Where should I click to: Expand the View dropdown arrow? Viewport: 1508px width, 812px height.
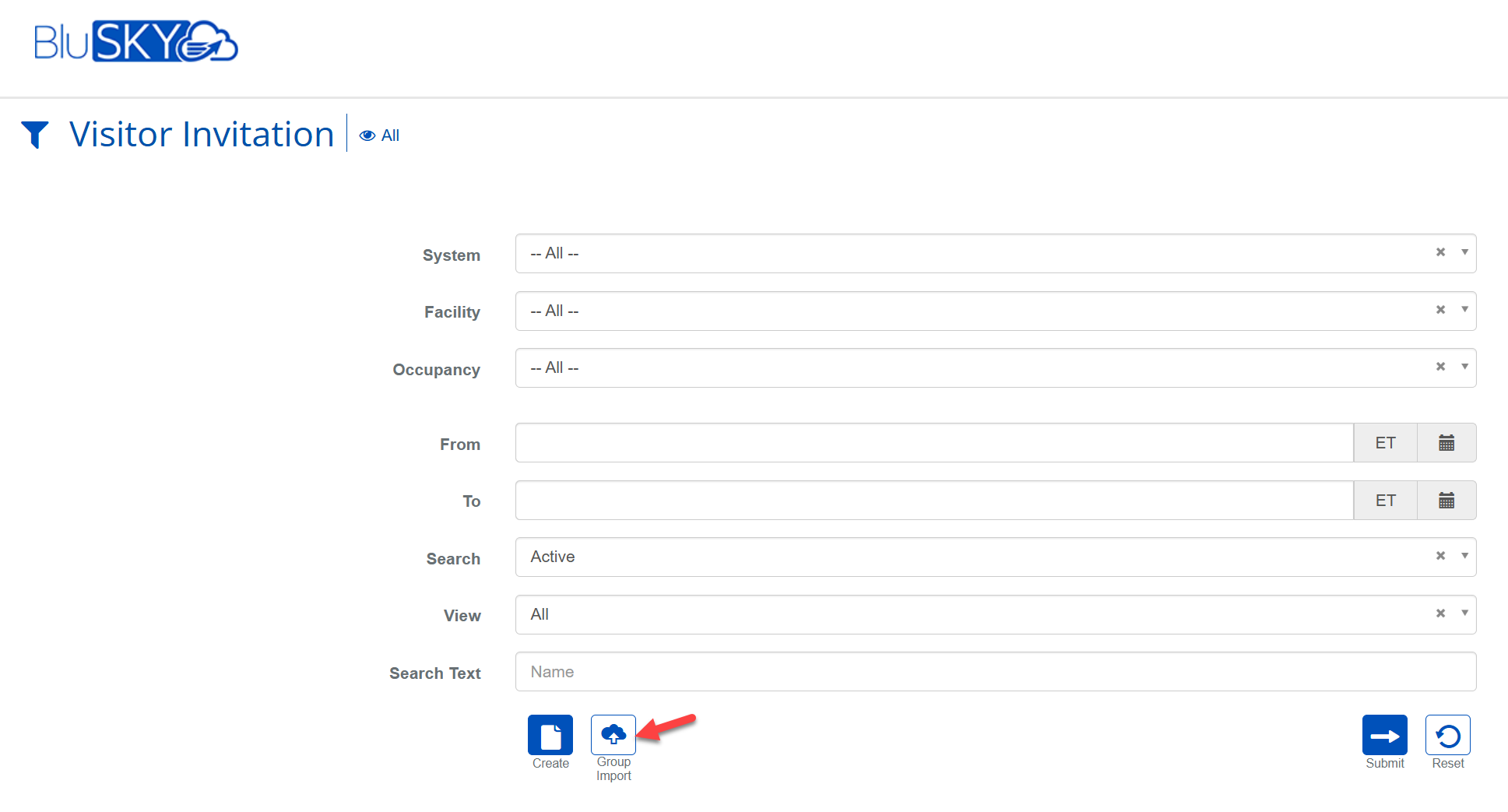tap(1464, 613)
